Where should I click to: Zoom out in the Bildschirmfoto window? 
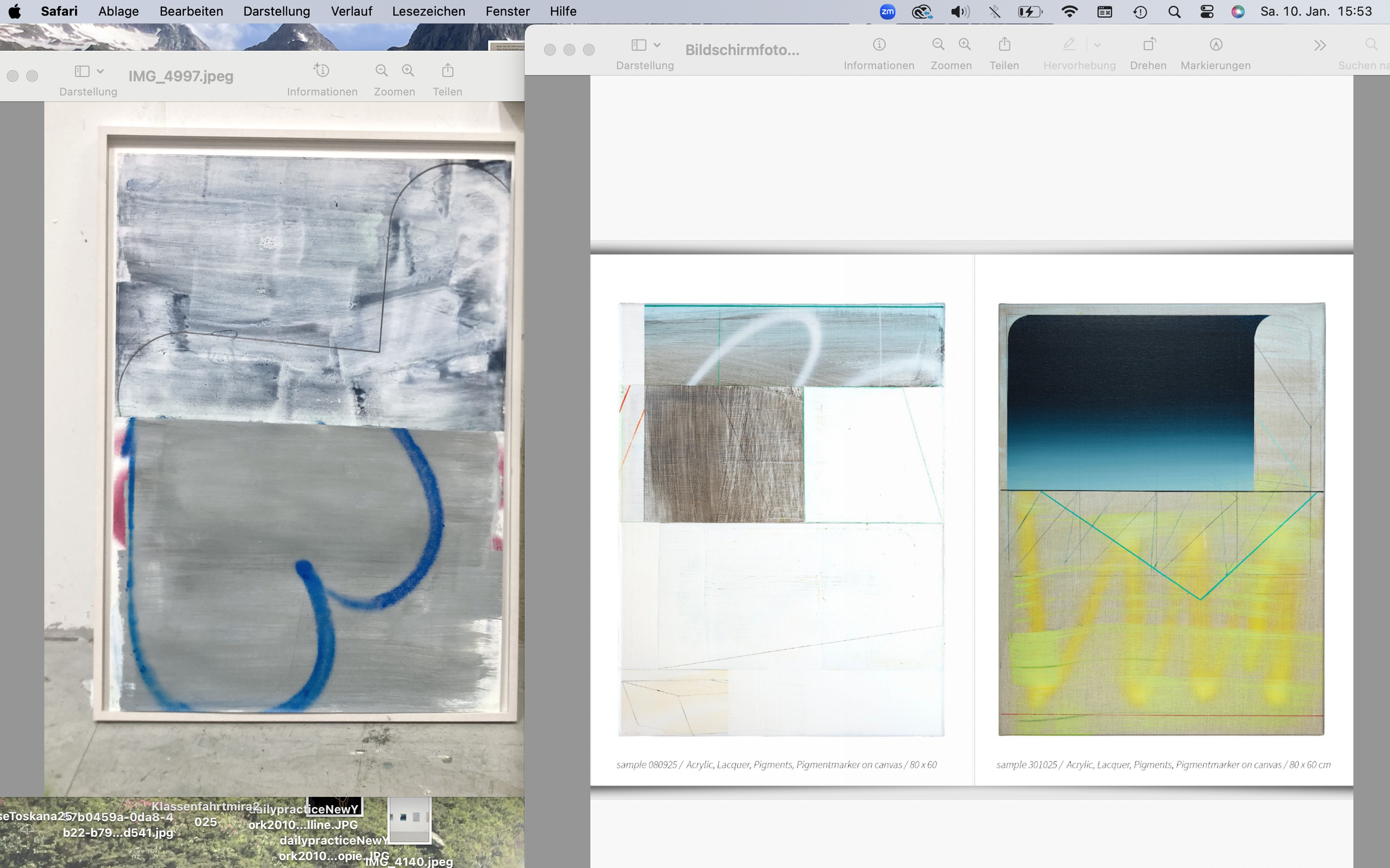tap(938, 45)
